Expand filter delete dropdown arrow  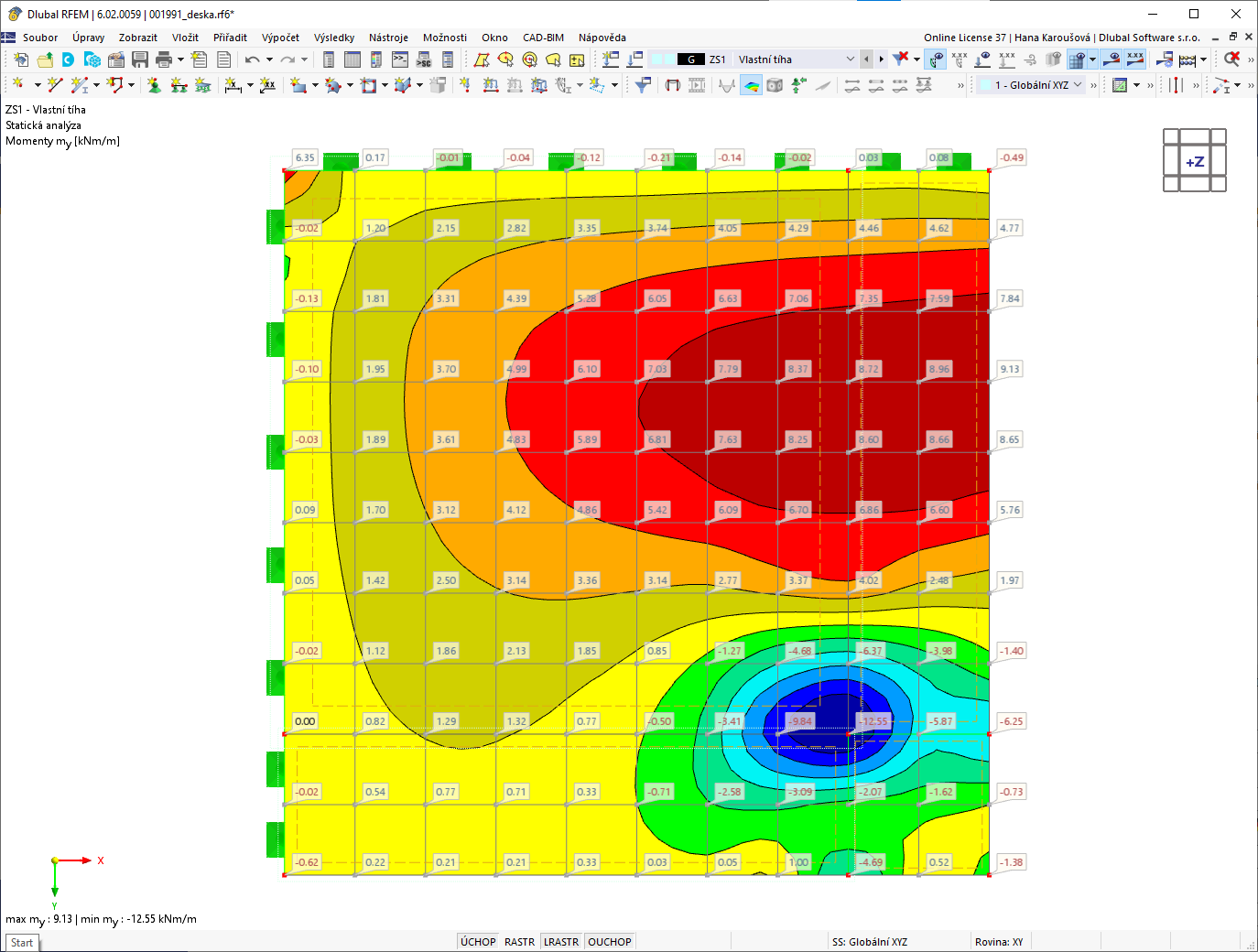tap(917, 59)
